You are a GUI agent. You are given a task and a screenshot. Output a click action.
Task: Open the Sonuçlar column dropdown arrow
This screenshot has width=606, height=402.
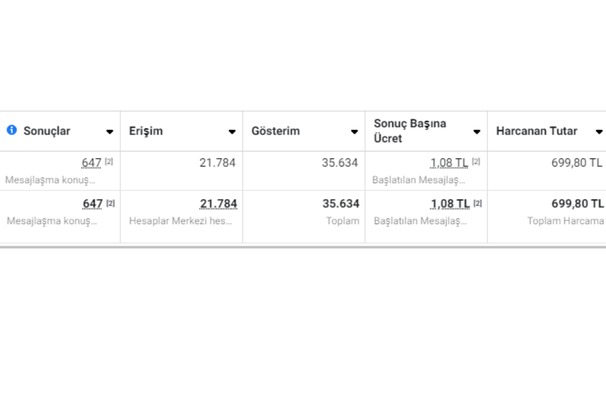(x=109, y=132)
